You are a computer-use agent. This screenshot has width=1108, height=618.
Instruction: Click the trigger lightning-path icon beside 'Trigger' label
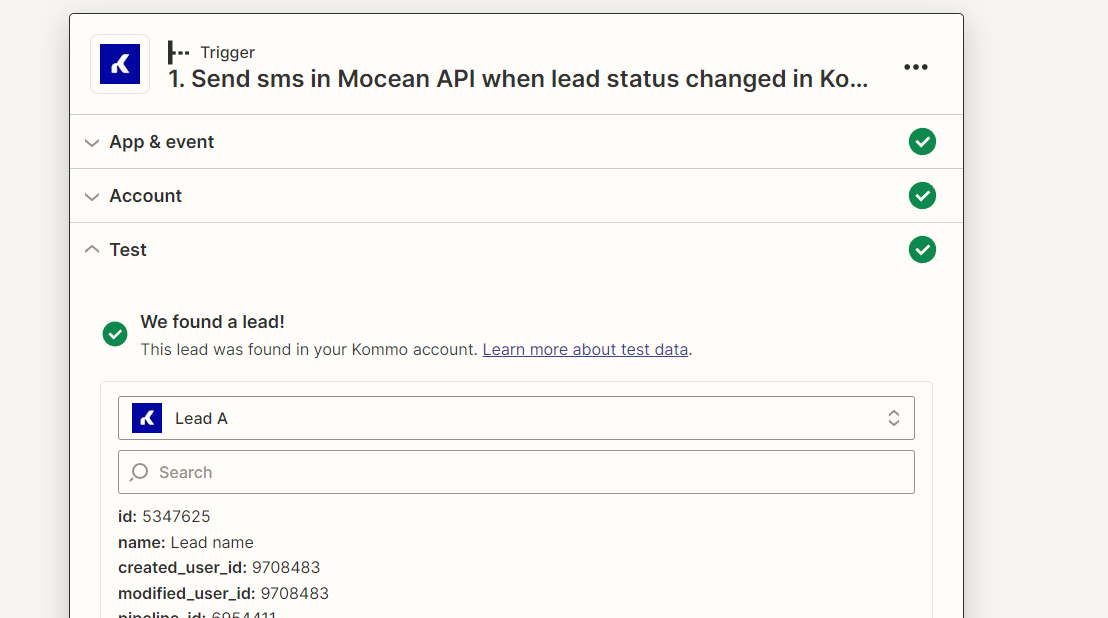[x=180, y=51]
